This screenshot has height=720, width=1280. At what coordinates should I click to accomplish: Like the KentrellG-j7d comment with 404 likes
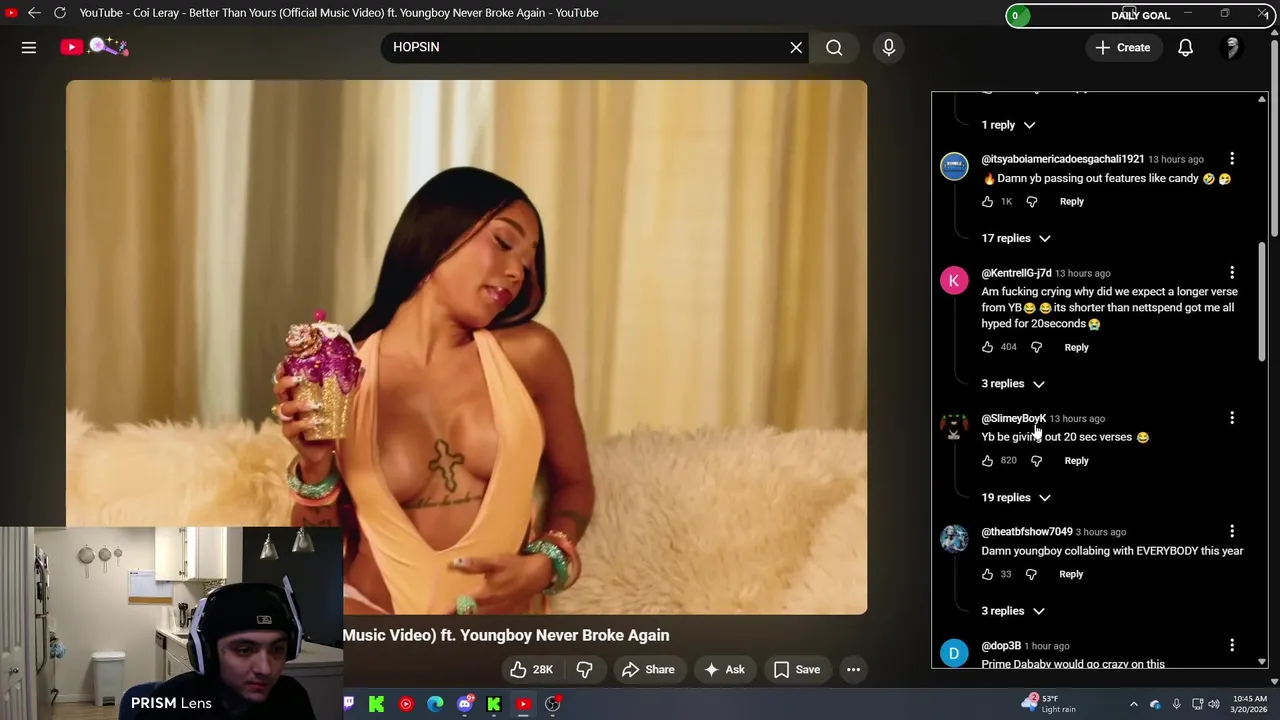[987, 347]
